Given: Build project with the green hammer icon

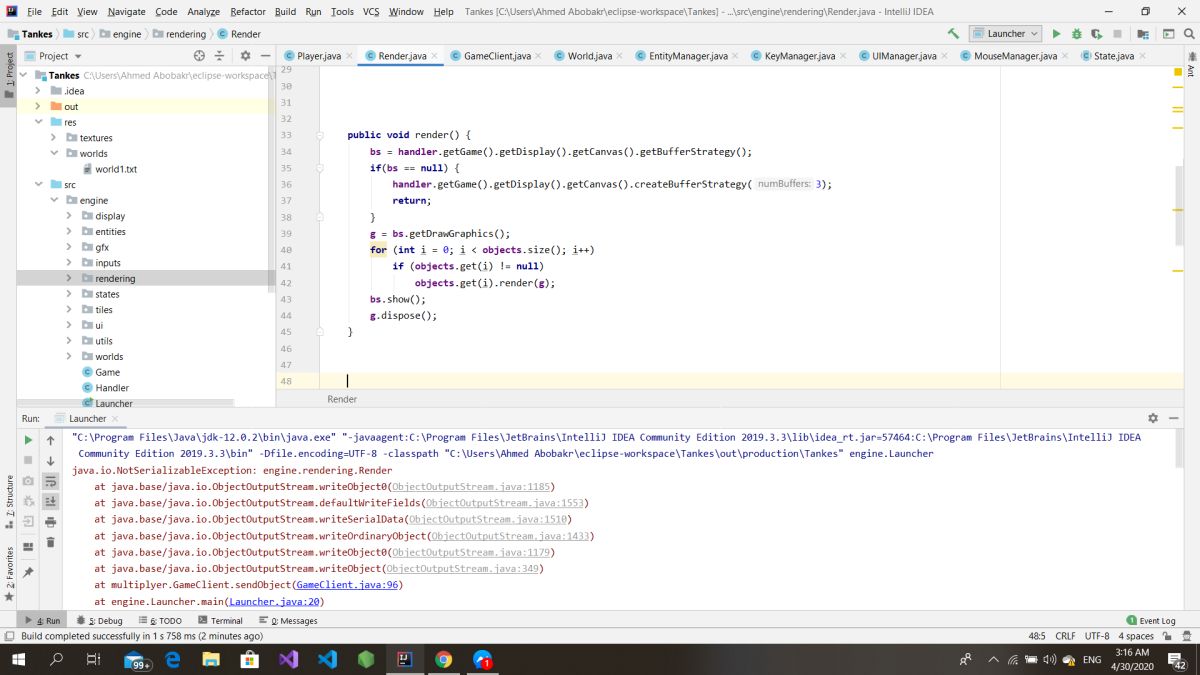Looking at the screenshot, I should [x=954, y=34].
